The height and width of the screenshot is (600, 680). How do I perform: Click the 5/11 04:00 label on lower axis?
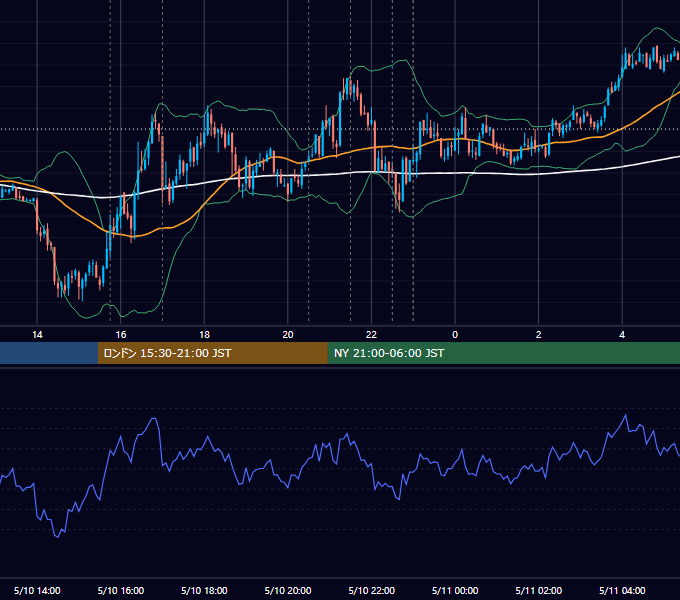point(622,590)
